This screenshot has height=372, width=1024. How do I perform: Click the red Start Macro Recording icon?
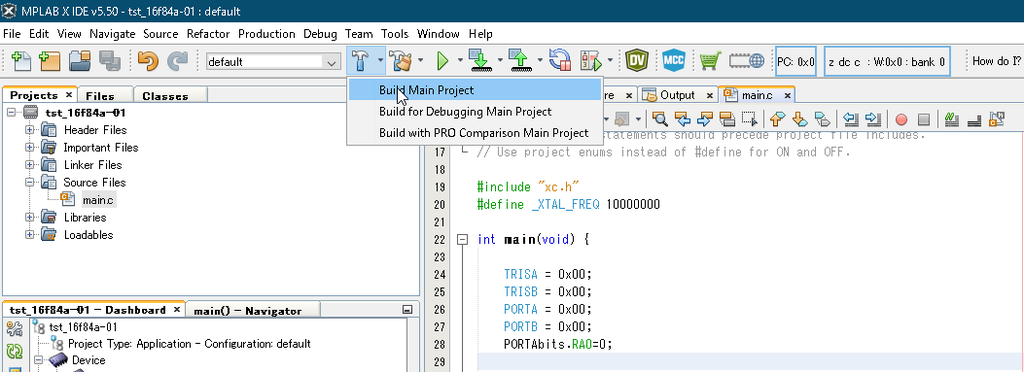pyautogui.click(x=901, y=119)
